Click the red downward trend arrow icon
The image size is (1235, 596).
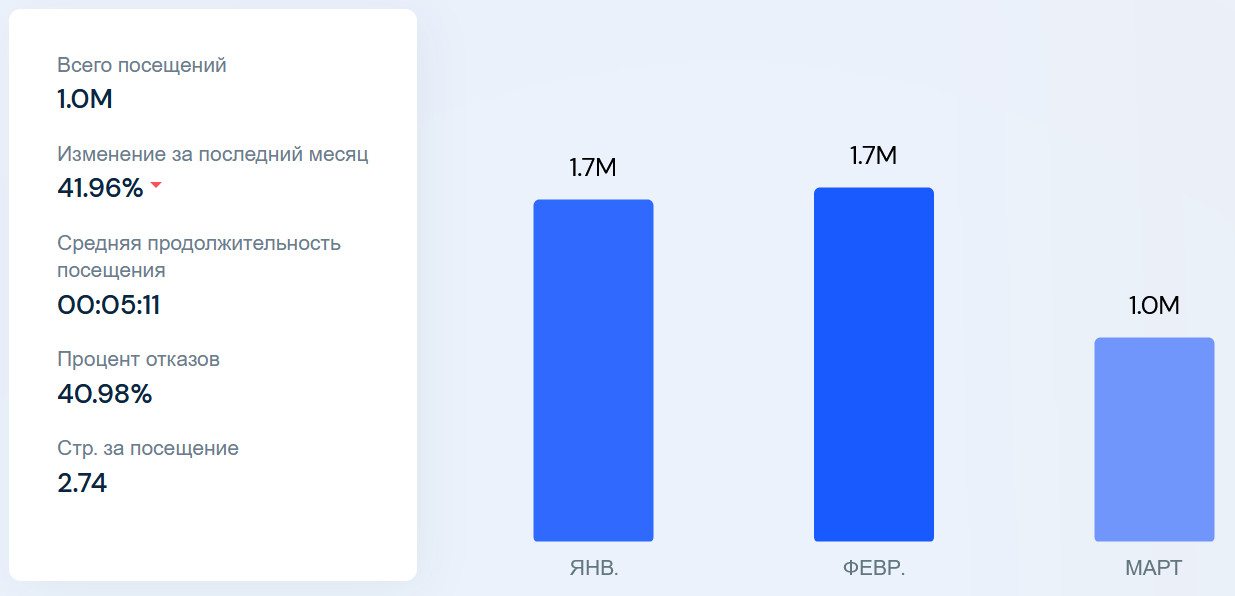click(156, 186)
